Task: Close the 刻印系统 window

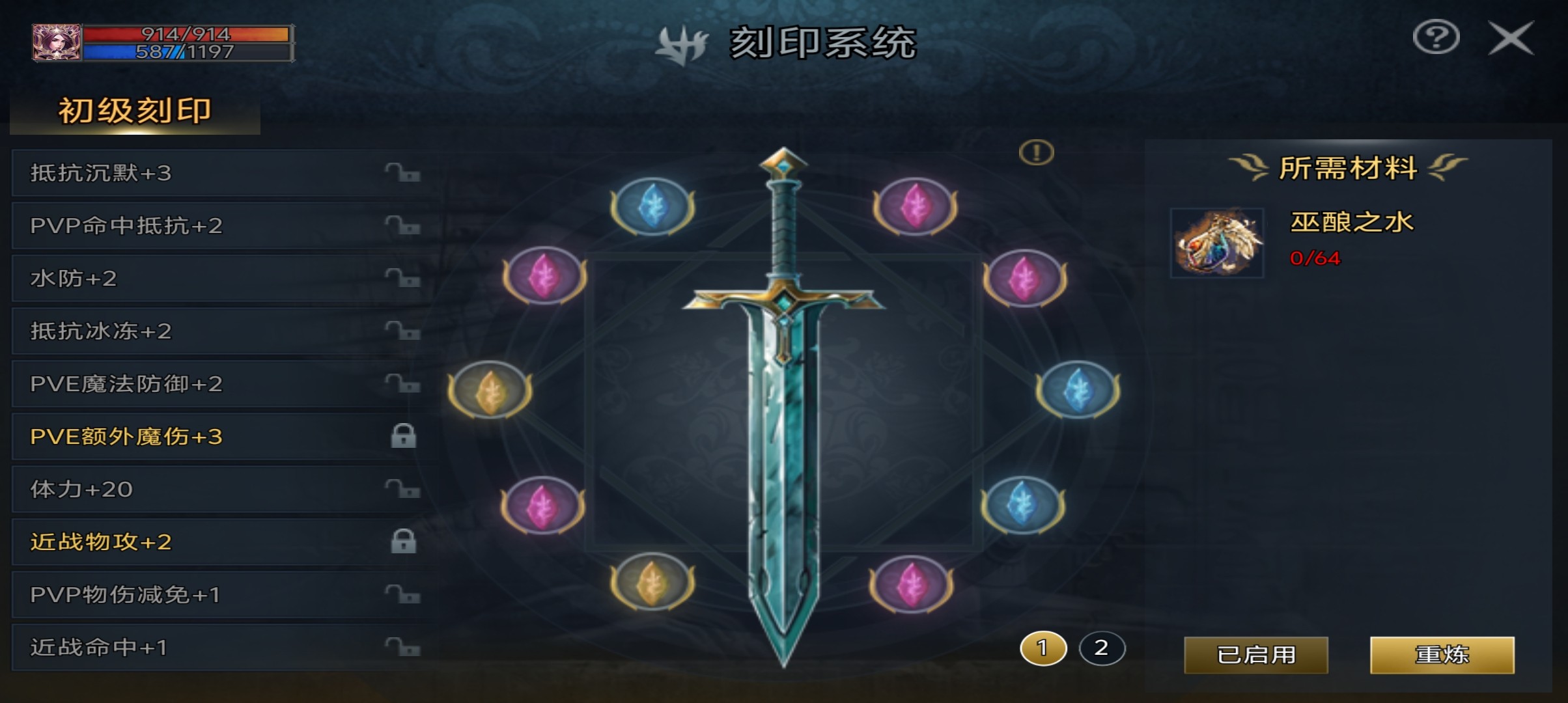Action: pyautogui.click(x=1511, y=38)
